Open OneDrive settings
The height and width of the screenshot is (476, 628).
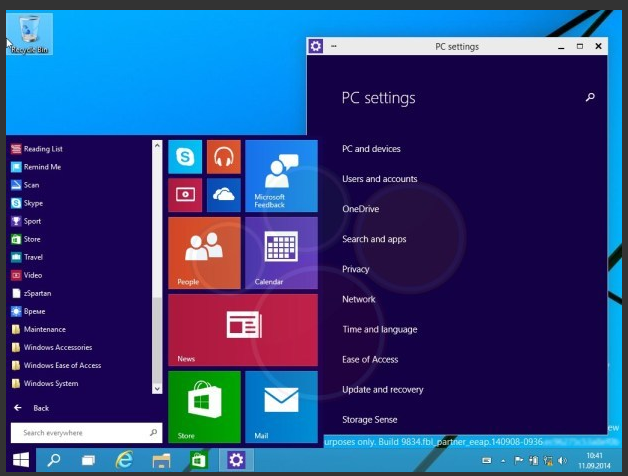(360, 209)
